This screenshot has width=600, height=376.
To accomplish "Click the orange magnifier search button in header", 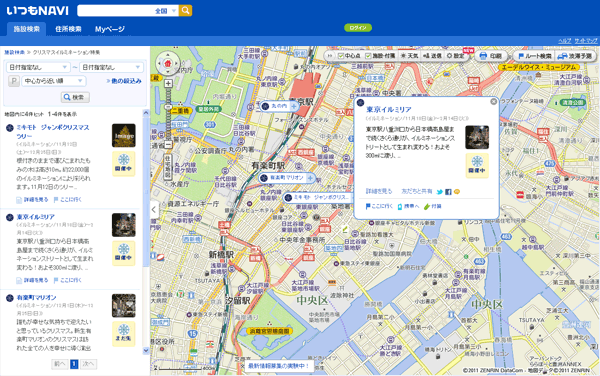I will click(x=186, y=11).
